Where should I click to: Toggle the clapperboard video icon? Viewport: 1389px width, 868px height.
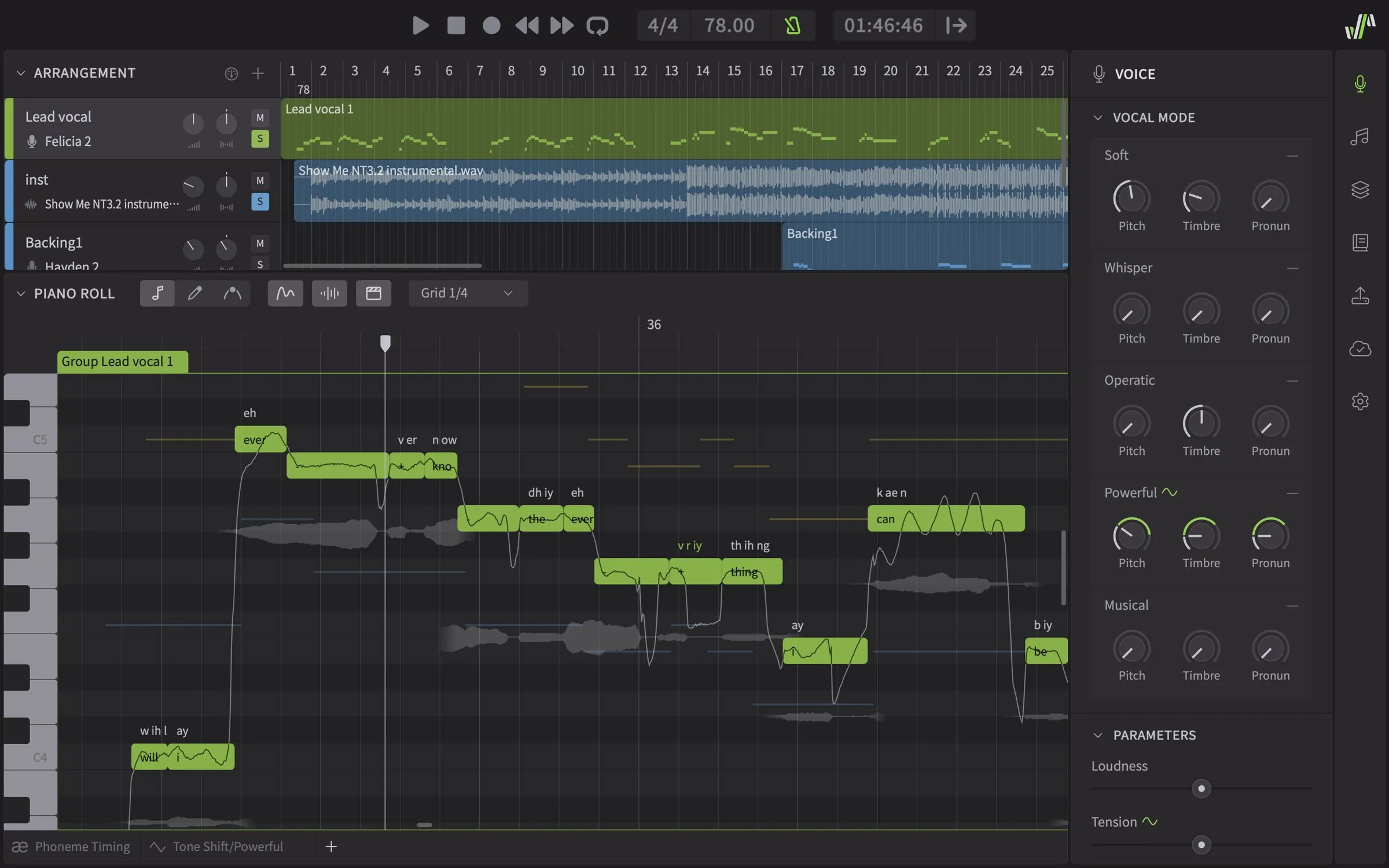point(373,293)
